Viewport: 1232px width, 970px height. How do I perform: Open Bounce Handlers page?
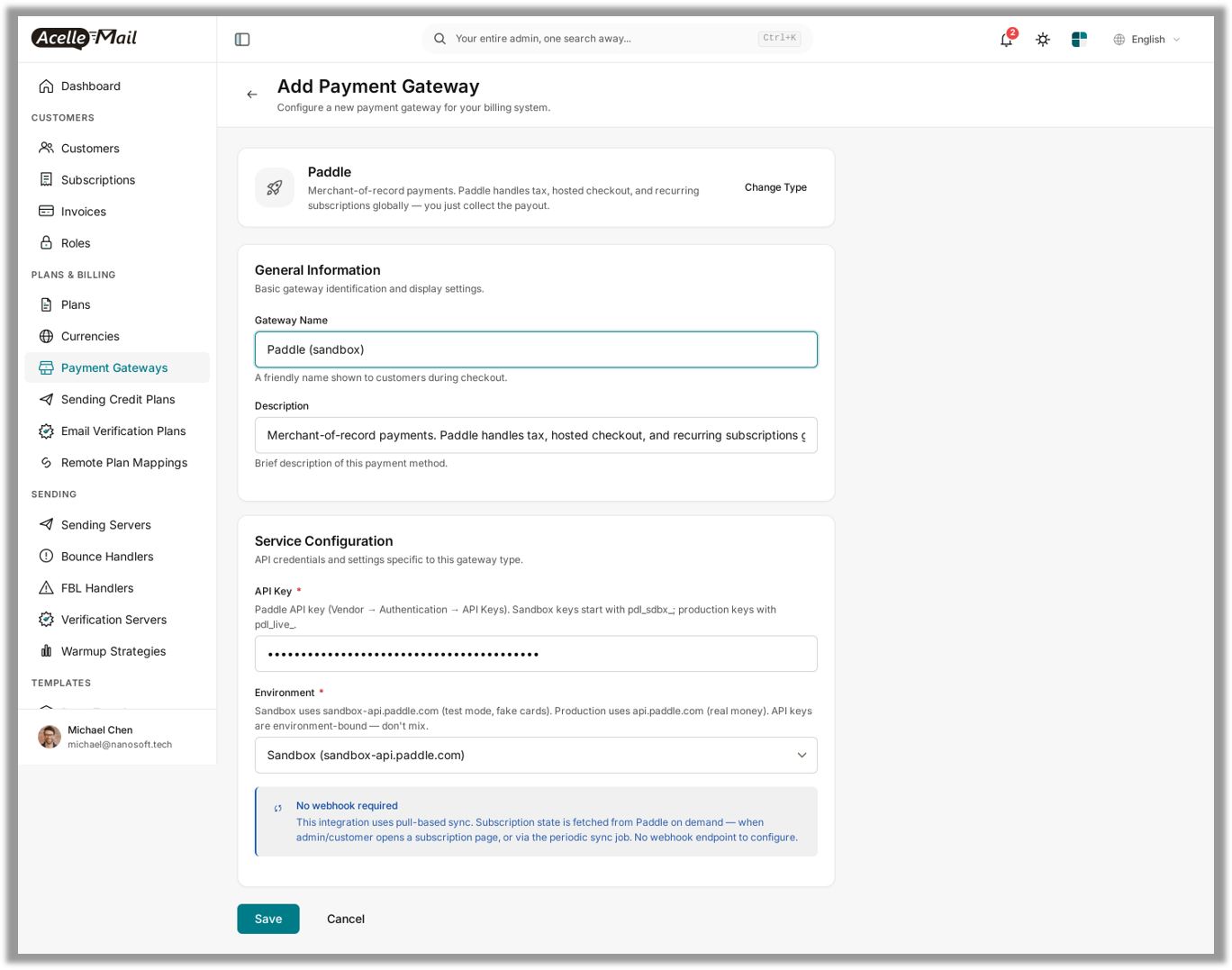click(117, 556)
